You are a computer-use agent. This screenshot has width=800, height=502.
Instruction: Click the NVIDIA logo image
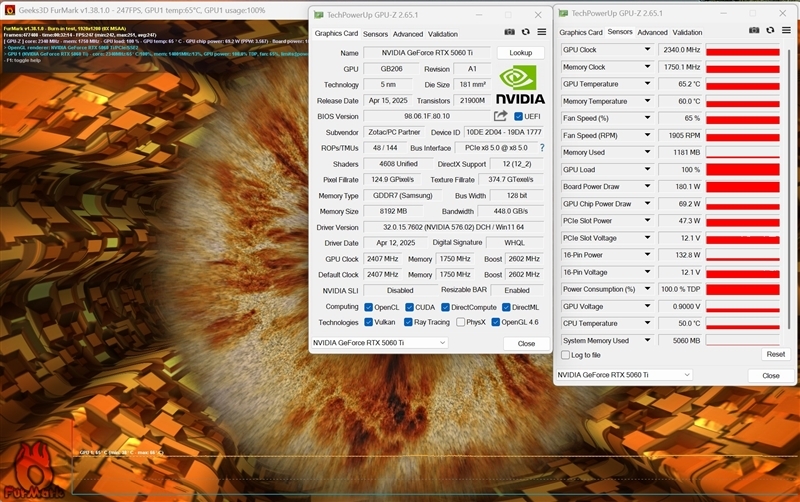pos(520,84)
